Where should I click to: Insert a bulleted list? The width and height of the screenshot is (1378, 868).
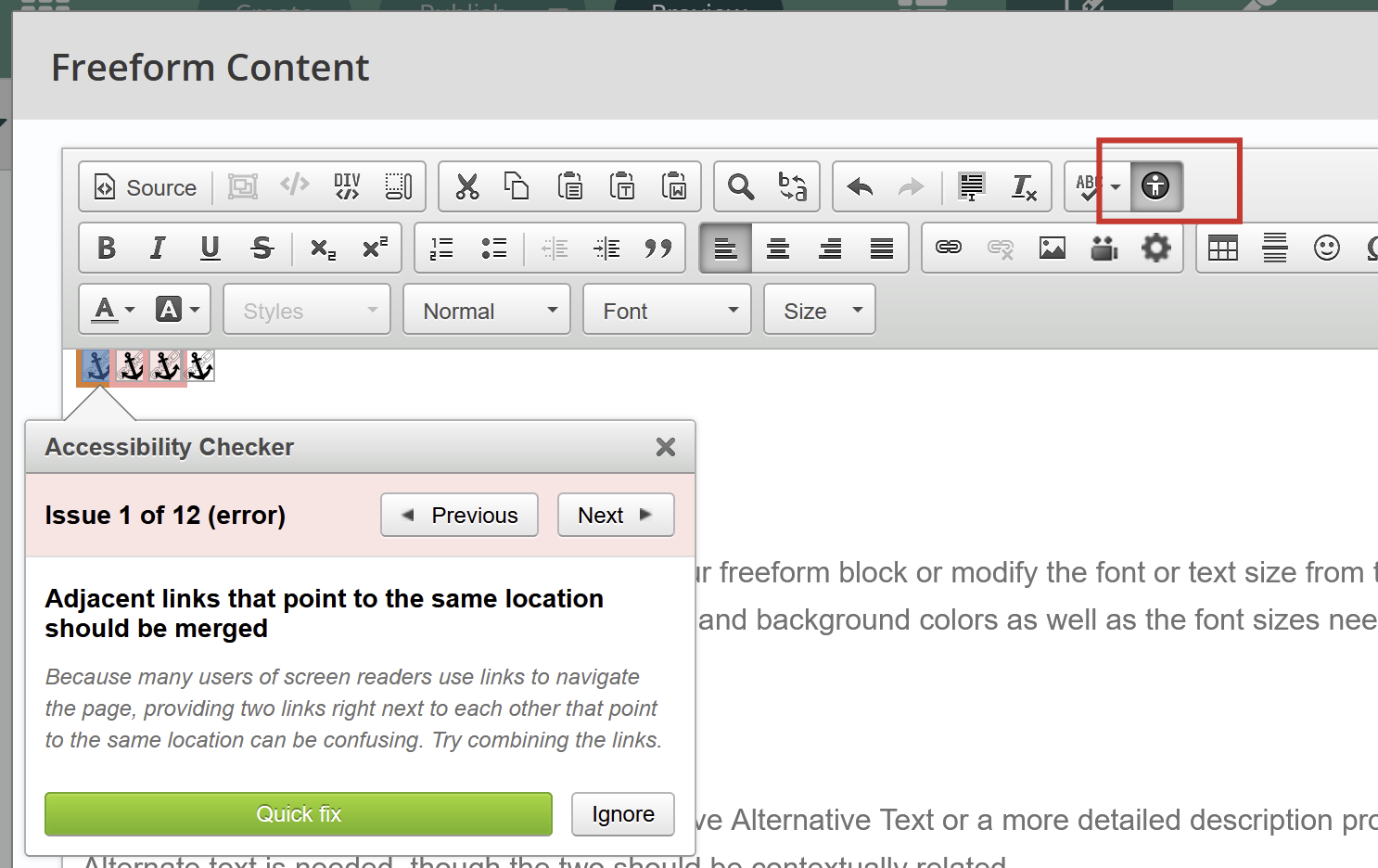[494, 248]
